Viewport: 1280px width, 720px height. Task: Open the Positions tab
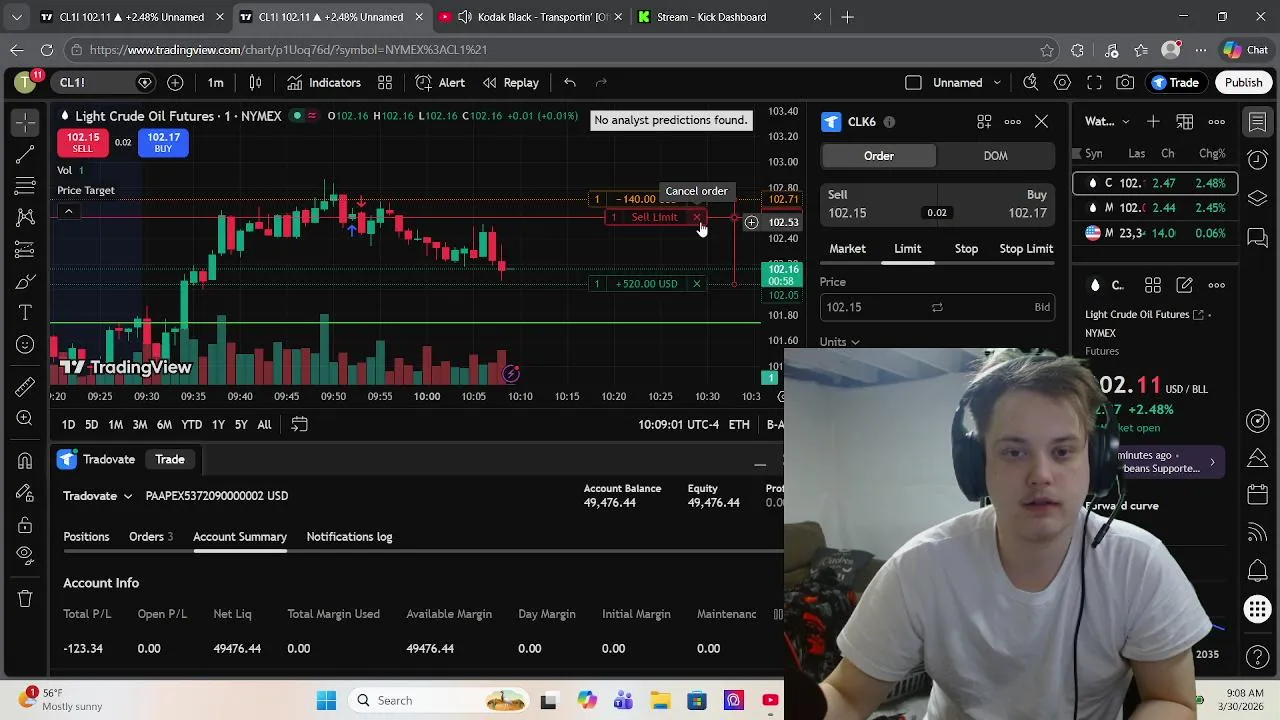coord(86,537)
